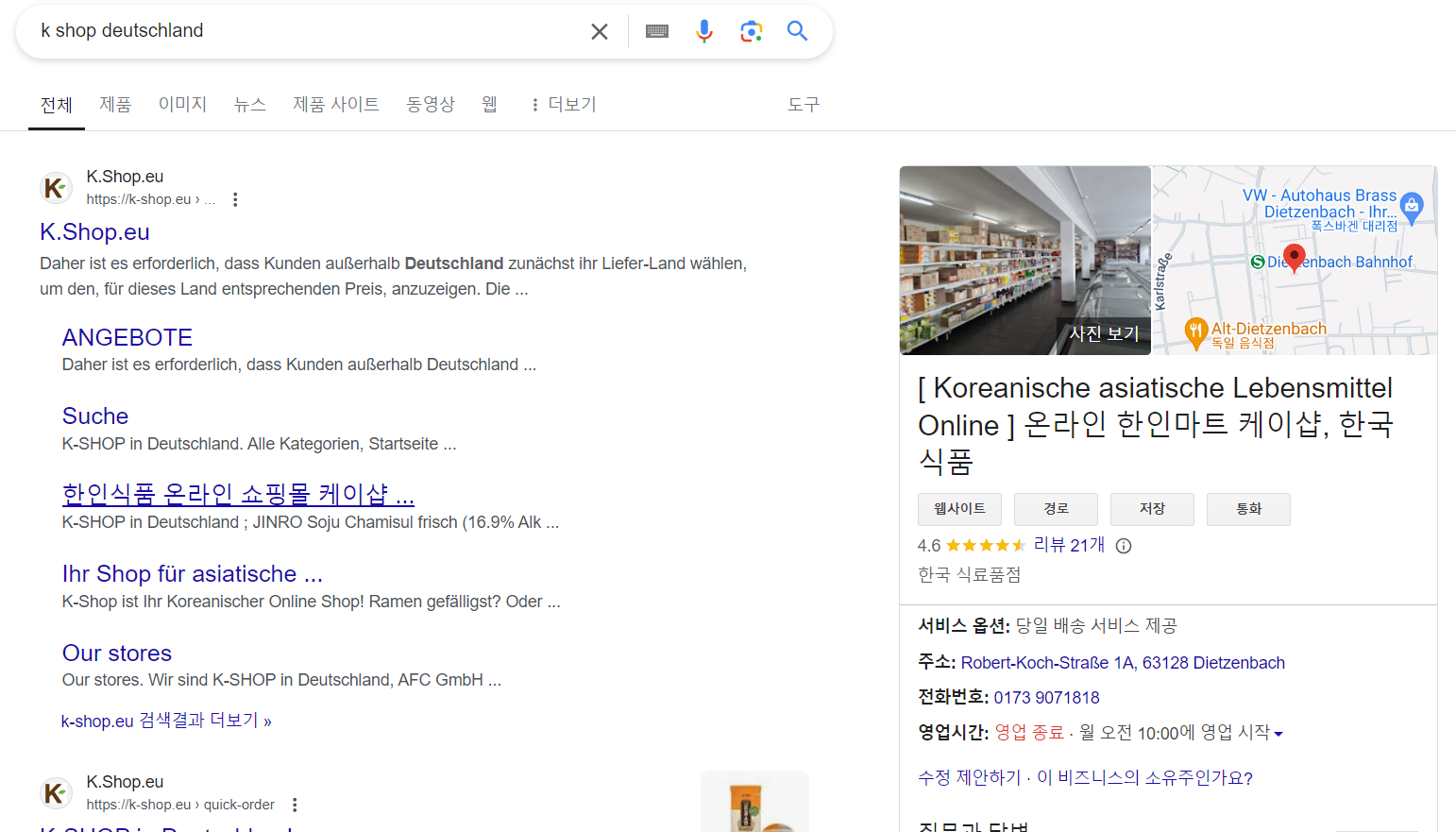Screen dimensions: 1456x832
Task: Click the favicon of the quick-order result
Action: (56, 793)
